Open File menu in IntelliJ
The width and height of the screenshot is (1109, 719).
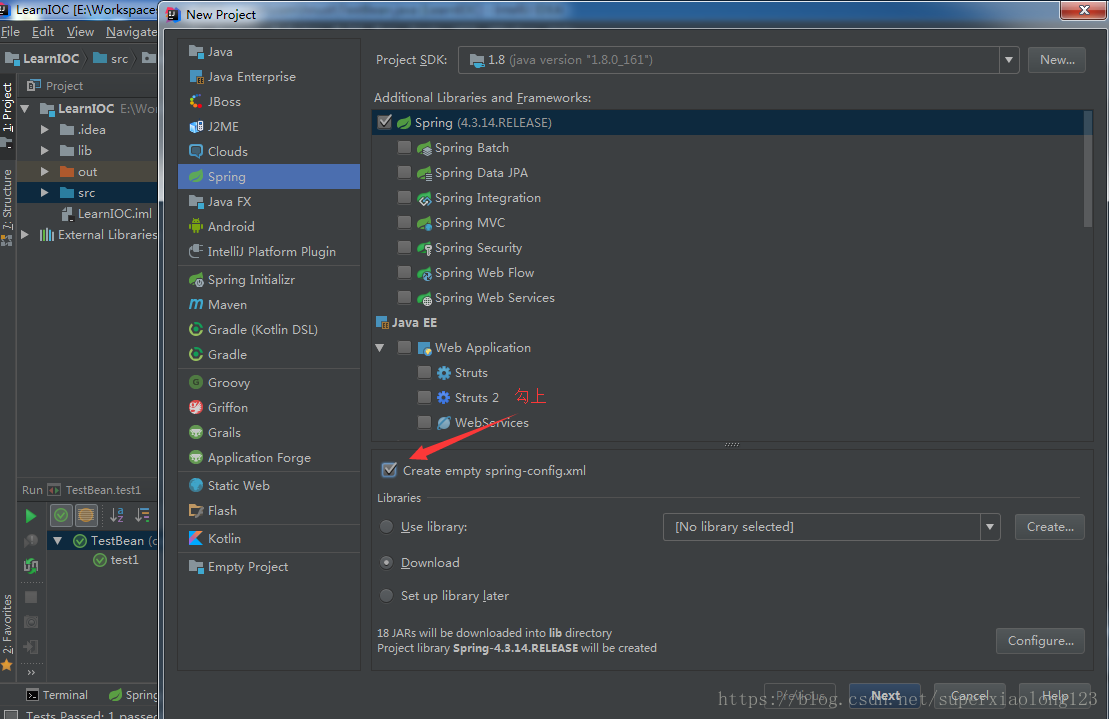point(11,32)
